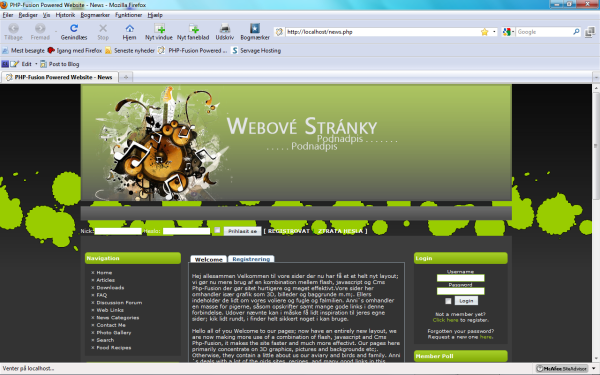
Task: Open the Discussion Forum navigation link
Action: click(119, 303)
